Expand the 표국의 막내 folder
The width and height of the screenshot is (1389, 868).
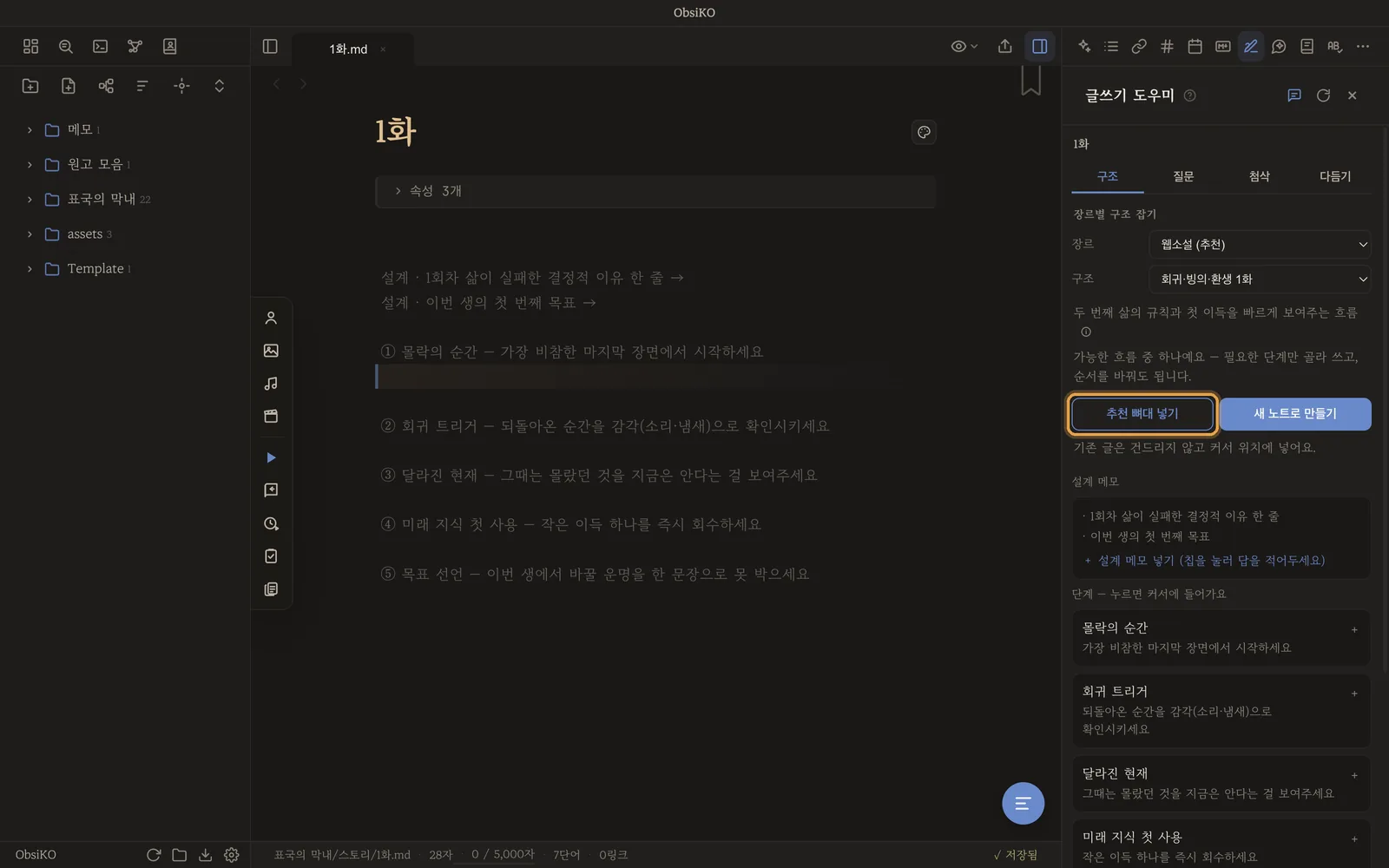30,200
